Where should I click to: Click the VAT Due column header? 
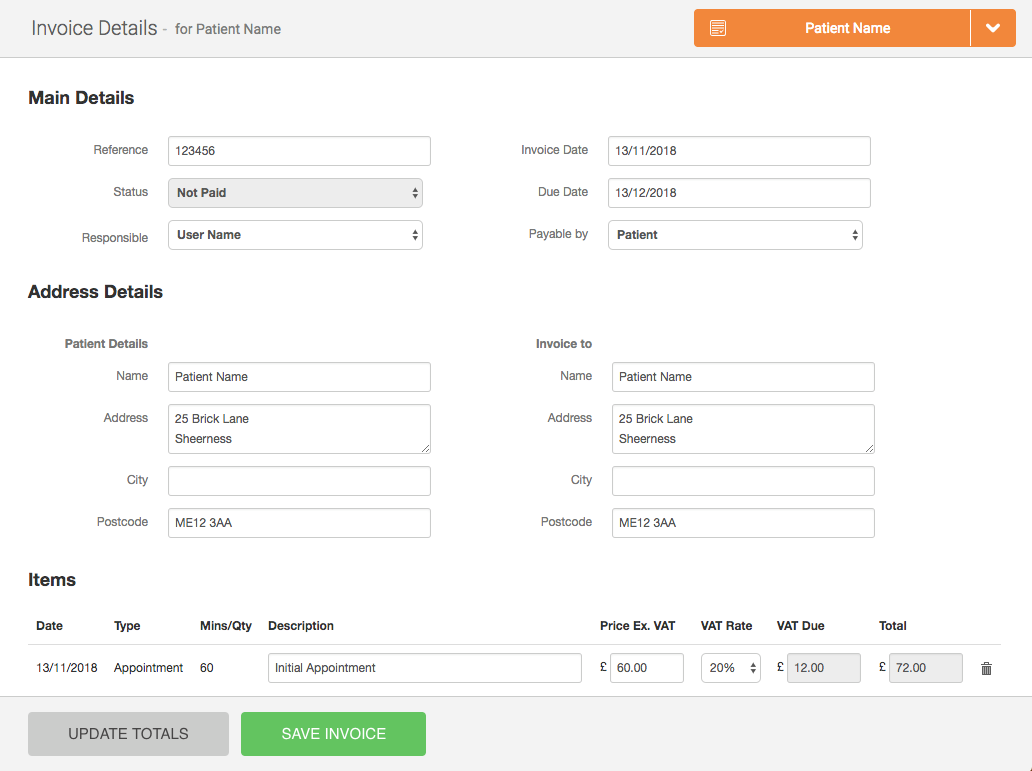pyautogui.click(x=800, y=625)
